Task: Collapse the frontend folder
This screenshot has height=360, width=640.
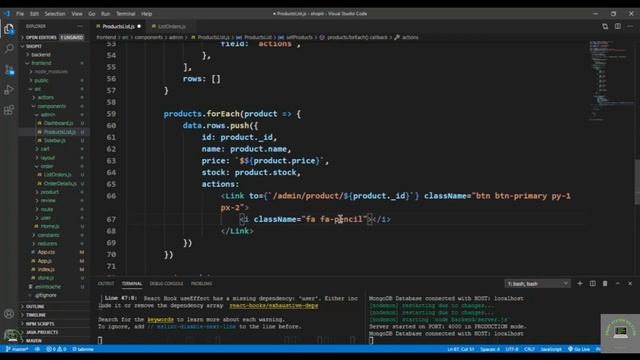Action: click(41, 63)
